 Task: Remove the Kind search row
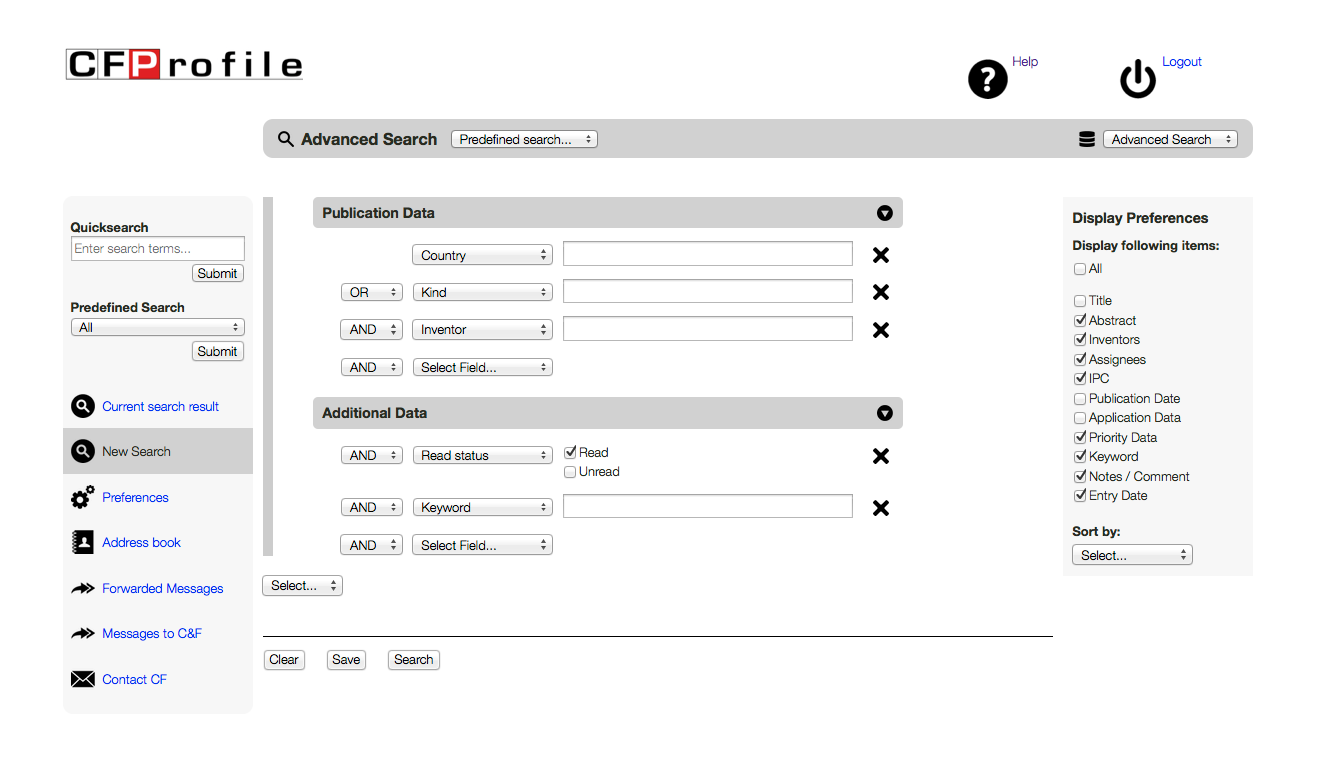(x=881, y=292)
